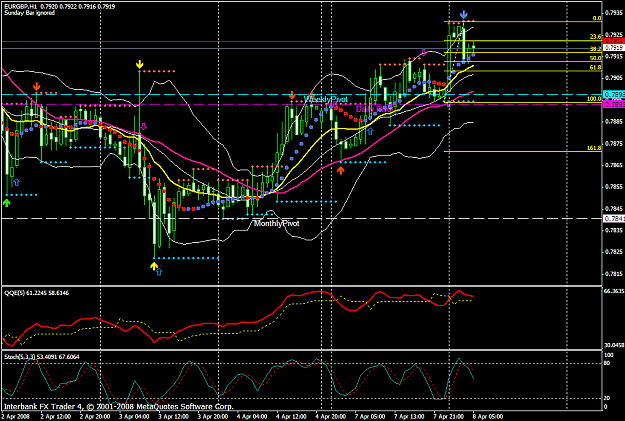Select the cyan 0.7895 weekly pivot price tag

pyautogui.click(x=614, y=94)
